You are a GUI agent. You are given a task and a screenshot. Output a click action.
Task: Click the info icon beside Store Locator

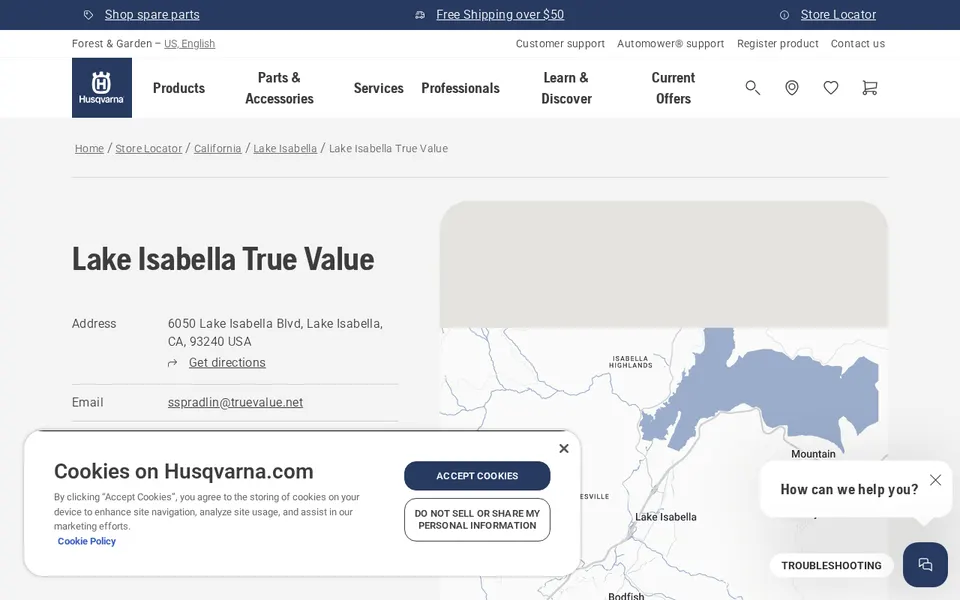coord(784,15)
